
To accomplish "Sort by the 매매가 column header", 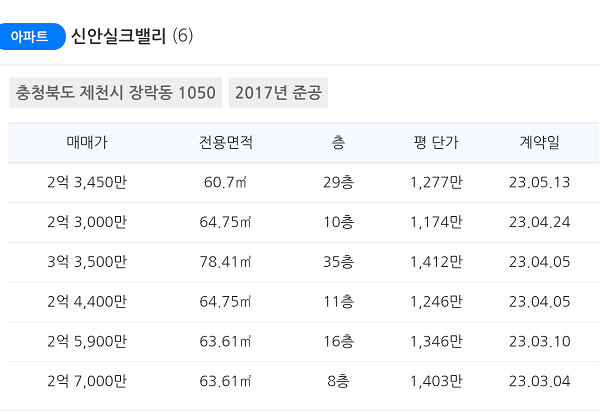I will (87, 143).
